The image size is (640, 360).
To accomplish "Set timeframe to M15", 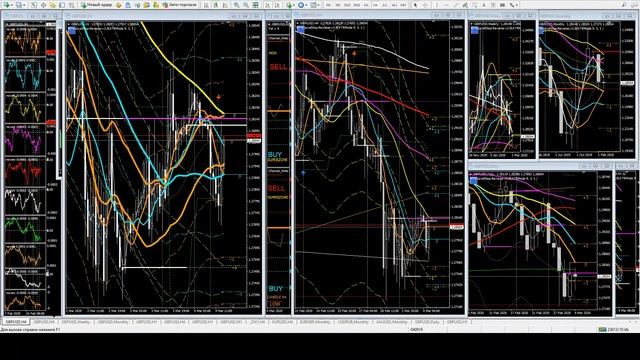I will (x=347, y=5).
